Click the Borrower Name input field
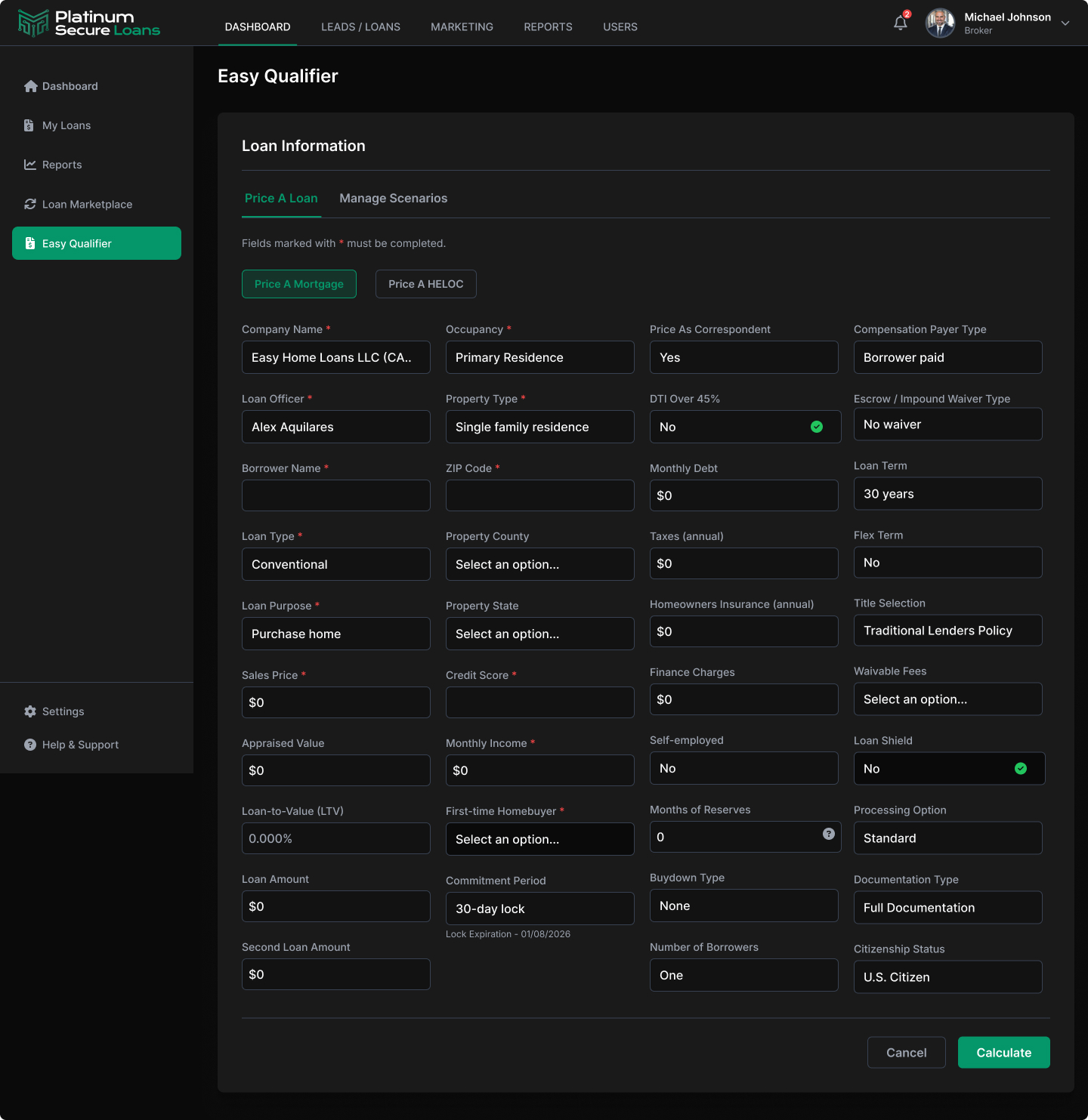The image size is (1088, 1120). tap(336, 495)
